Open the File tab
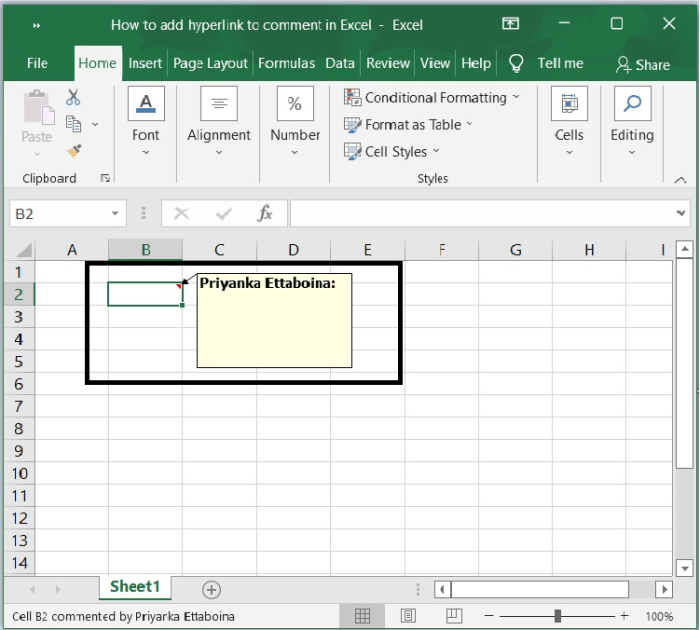The image size is (700, 630). pyautogui.click(x=37, y=63)
